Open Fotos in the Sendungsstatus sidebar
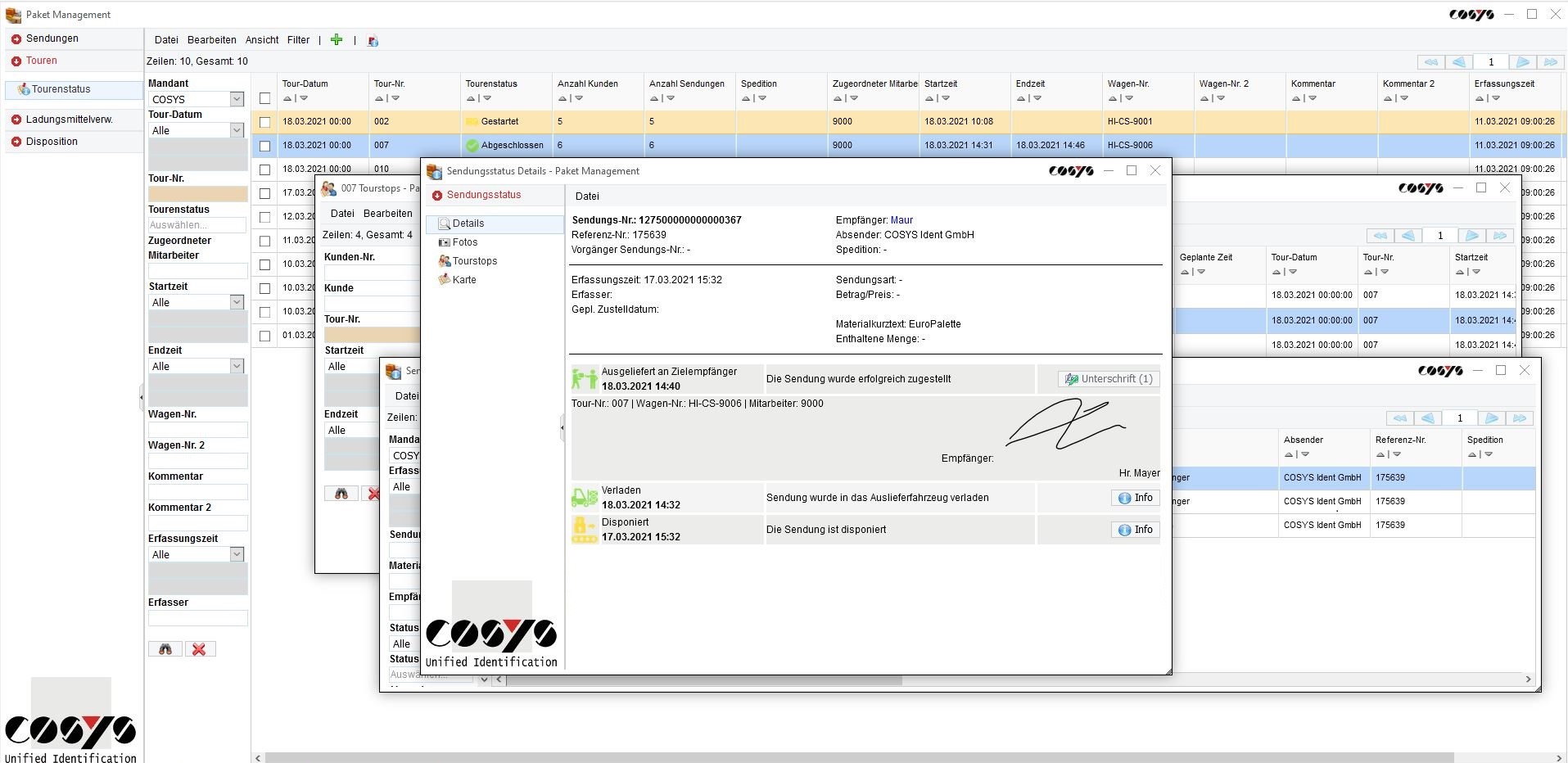This screenshot has height=763, width=1568. (x=464, y=242)
